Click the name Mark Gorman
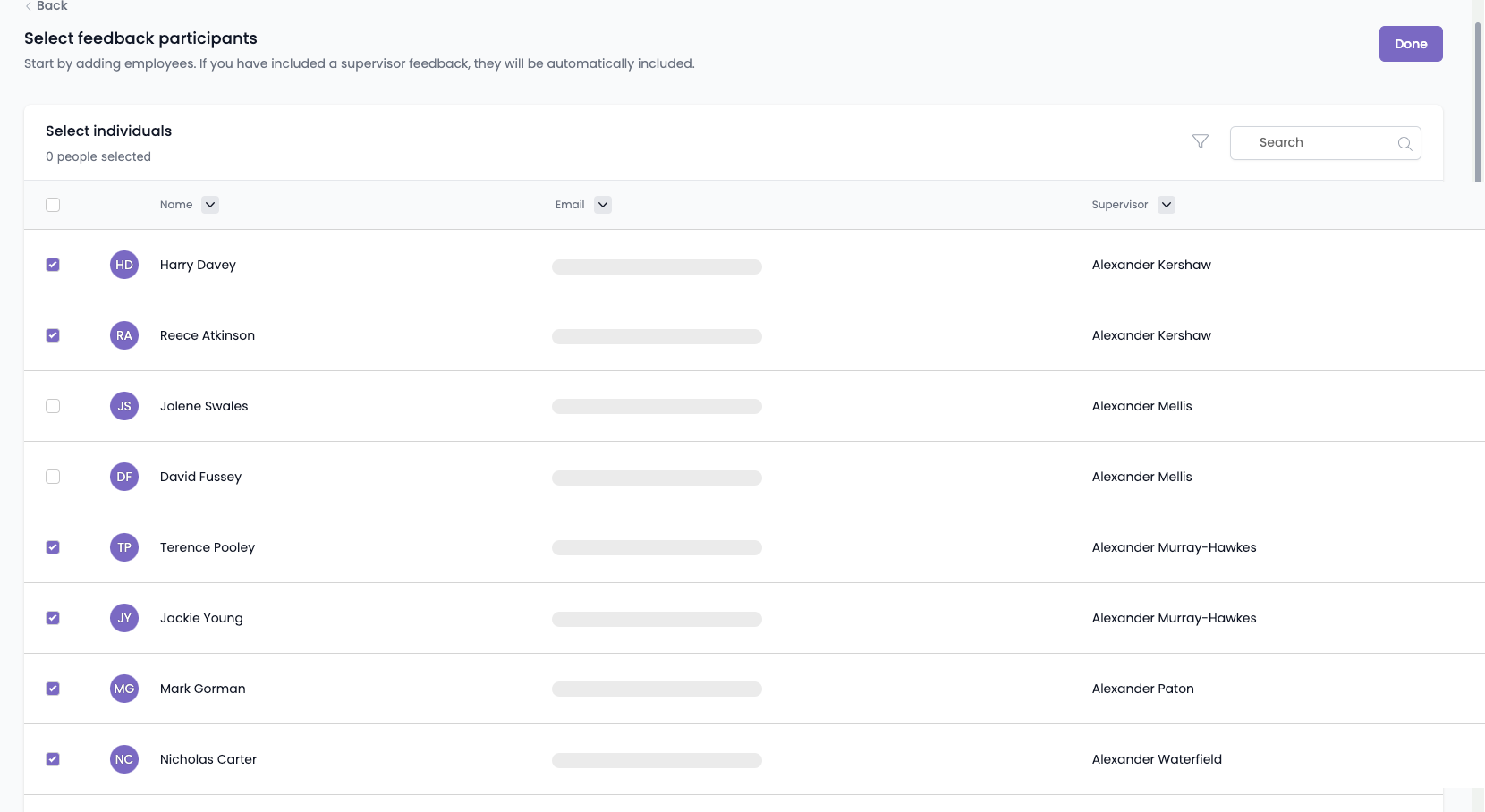The width and height of the screenshot is (1485, 812). [203, 689]
